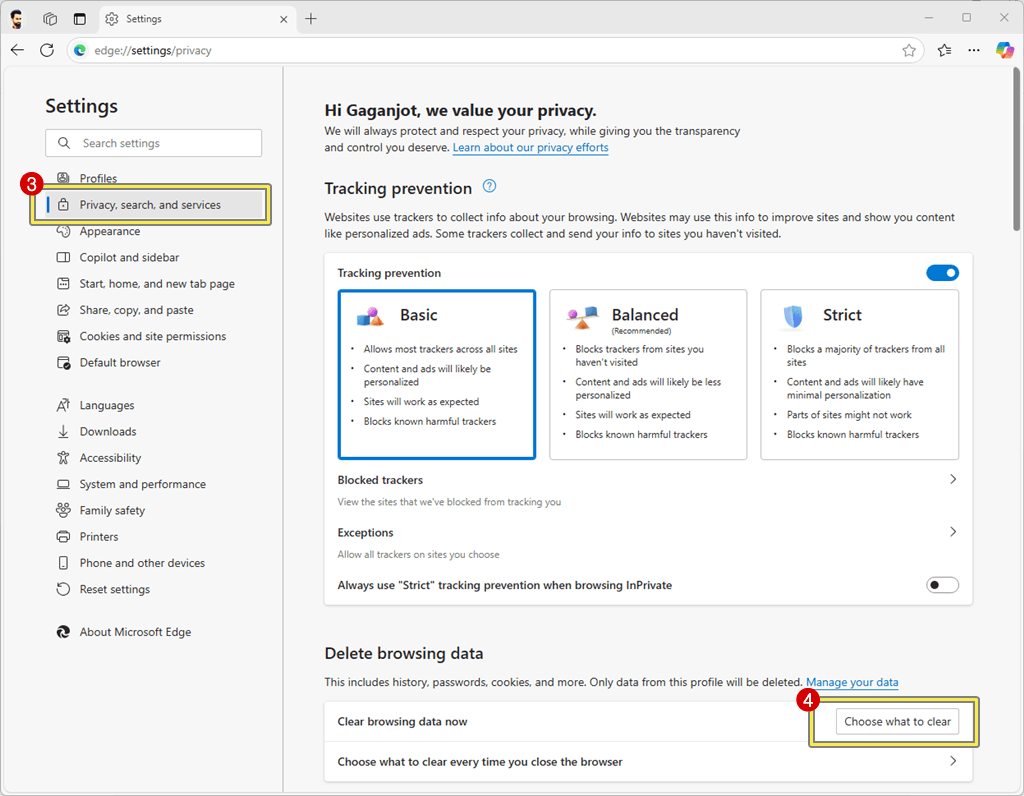
Task: Open Cookies and site permissions
Action: click(x=153, y=336)
